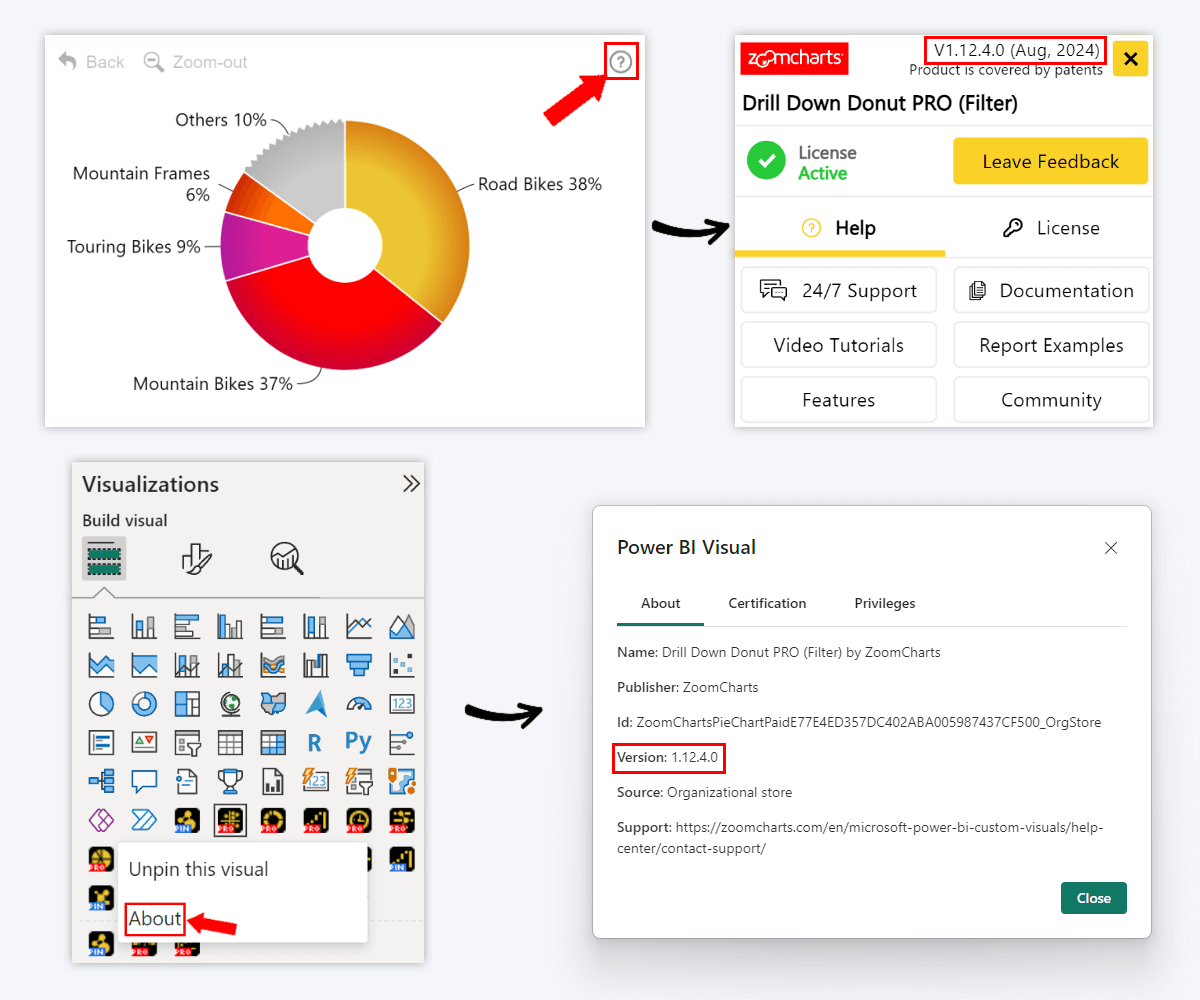Open the help question-mark icon on the donut chart

[621, 63]
